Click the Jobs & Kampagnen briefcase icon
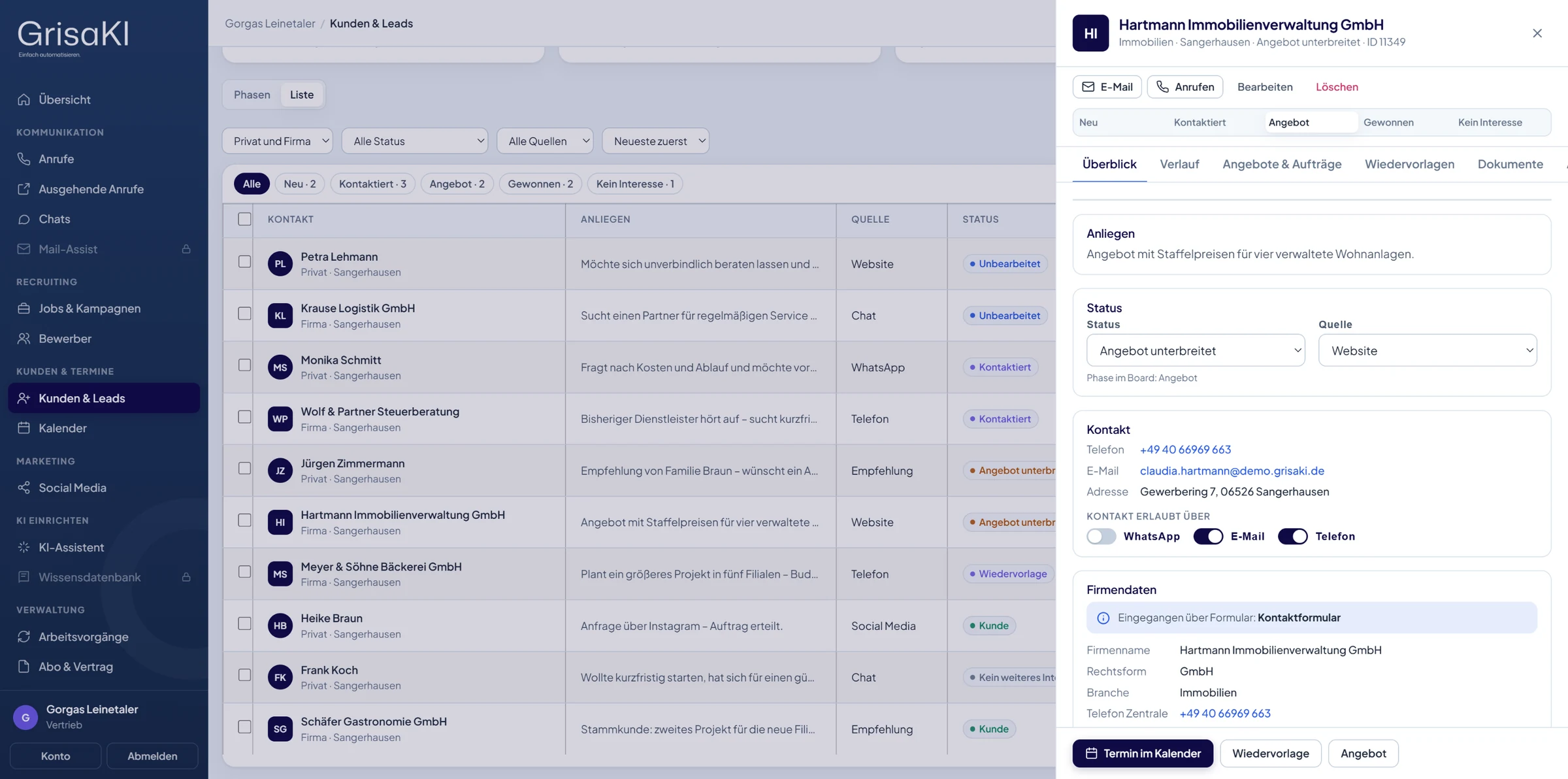The height and width of the screenshot is (779, 1568). coord(24,308)
